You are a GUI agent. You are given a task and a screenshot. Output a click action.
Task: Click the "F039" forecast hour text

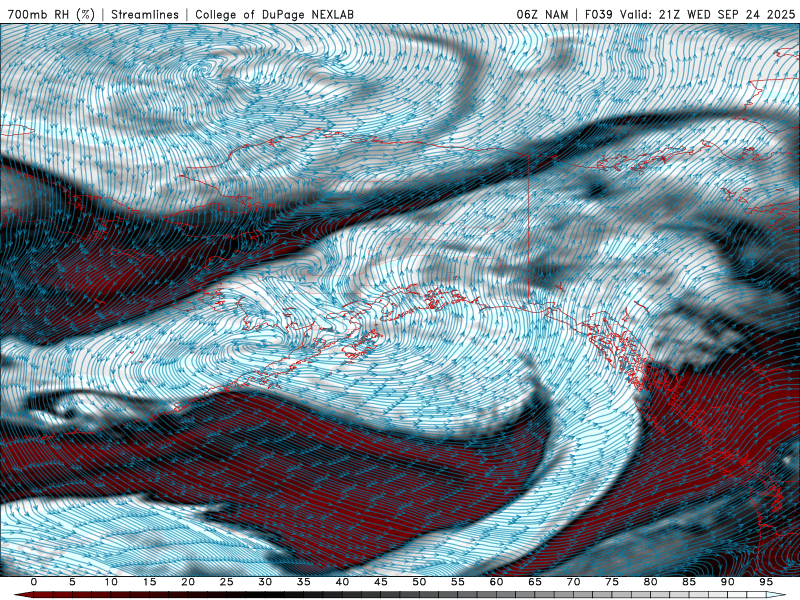(x=598, y=15)
